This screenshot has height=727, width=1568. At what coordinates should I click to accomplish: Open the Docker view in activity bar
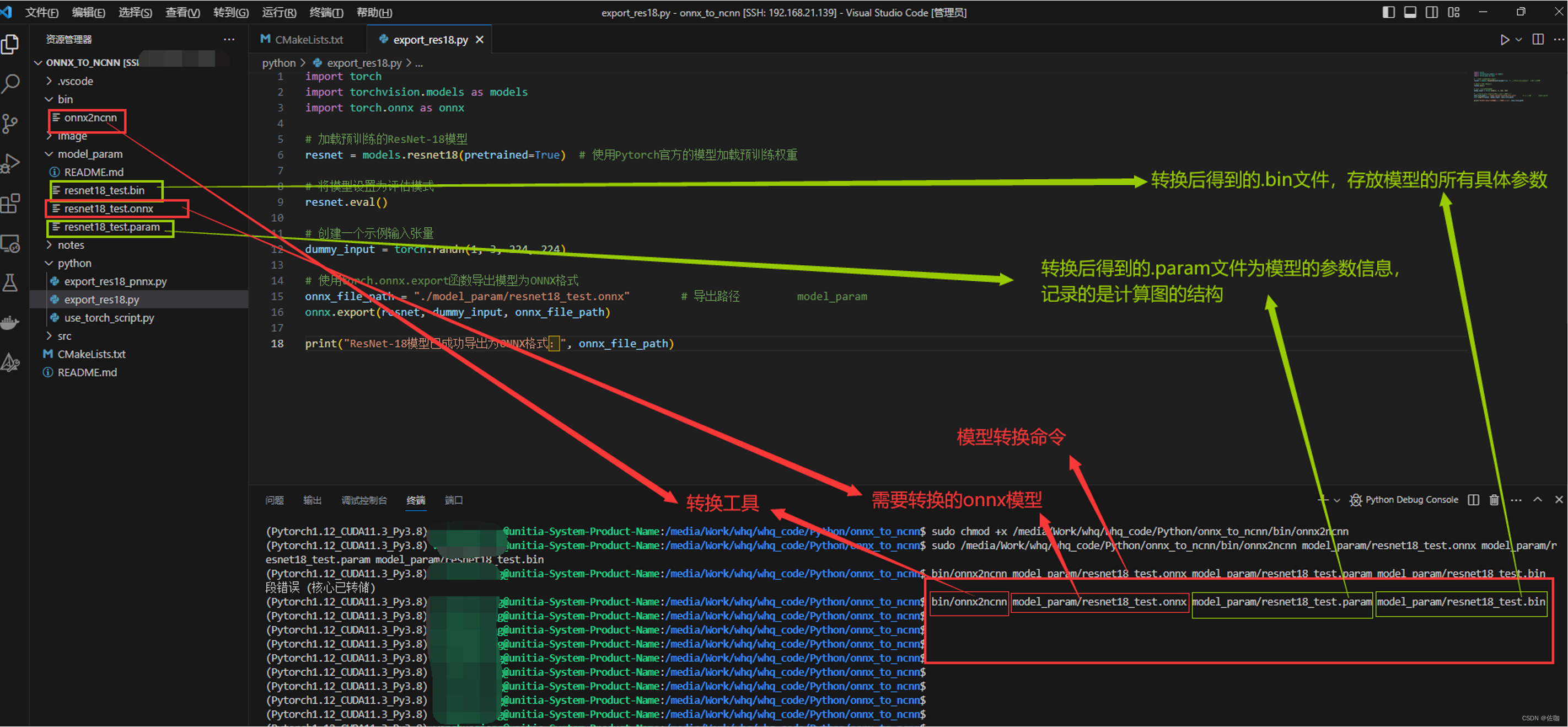click(10, 322)
